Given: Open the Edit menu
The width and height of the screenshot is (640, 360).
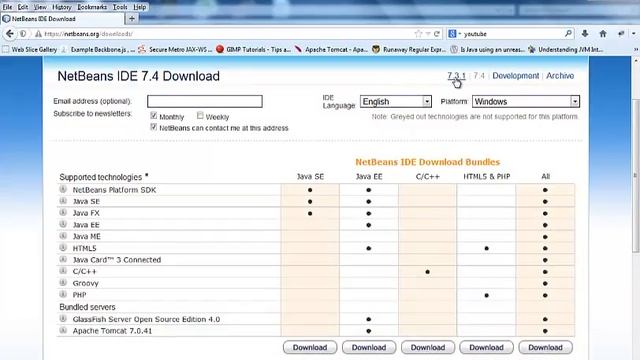Looking at the screenshot, I should tap(22, 7).
